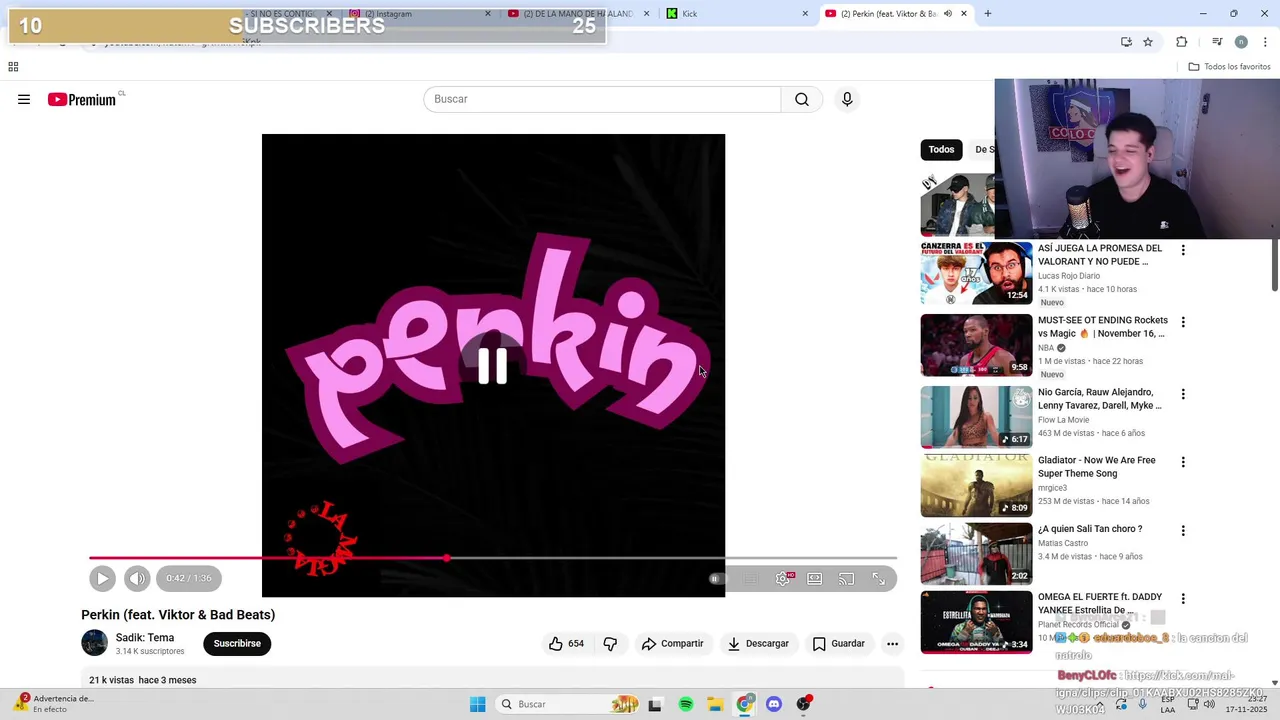The height and width of the screenshot is (720, 1280).
Task: Open the A quien Sali Tan choro video
Action: click(976, 553)
